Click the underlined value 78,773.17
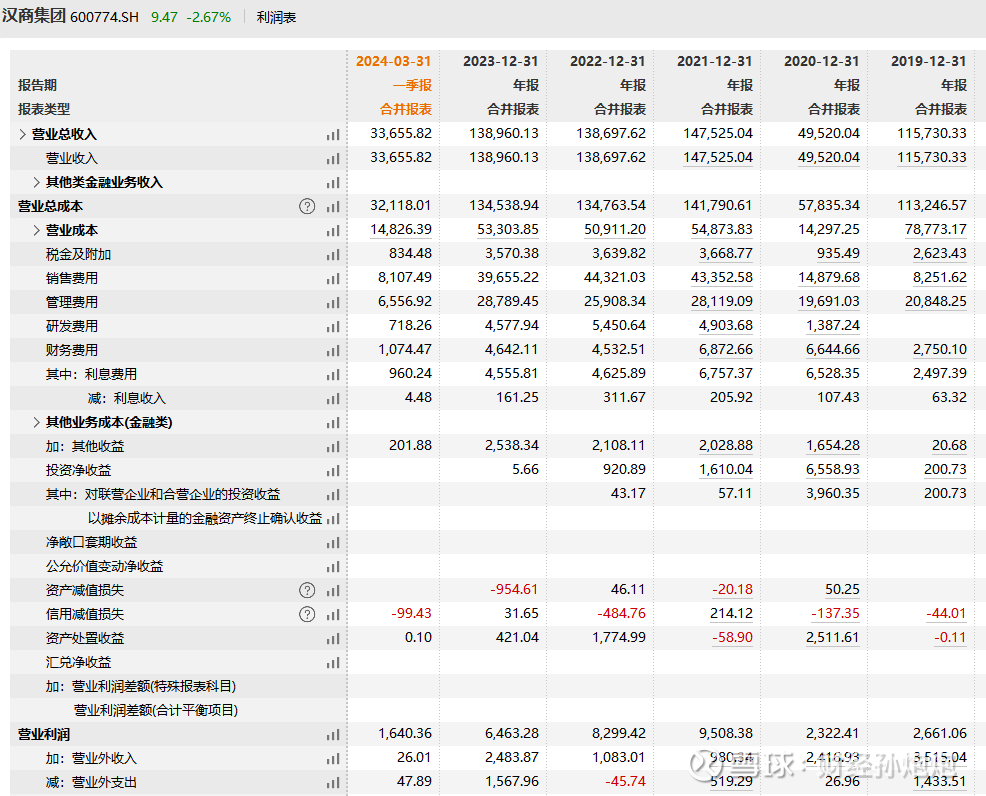 [x=936, y=229]
